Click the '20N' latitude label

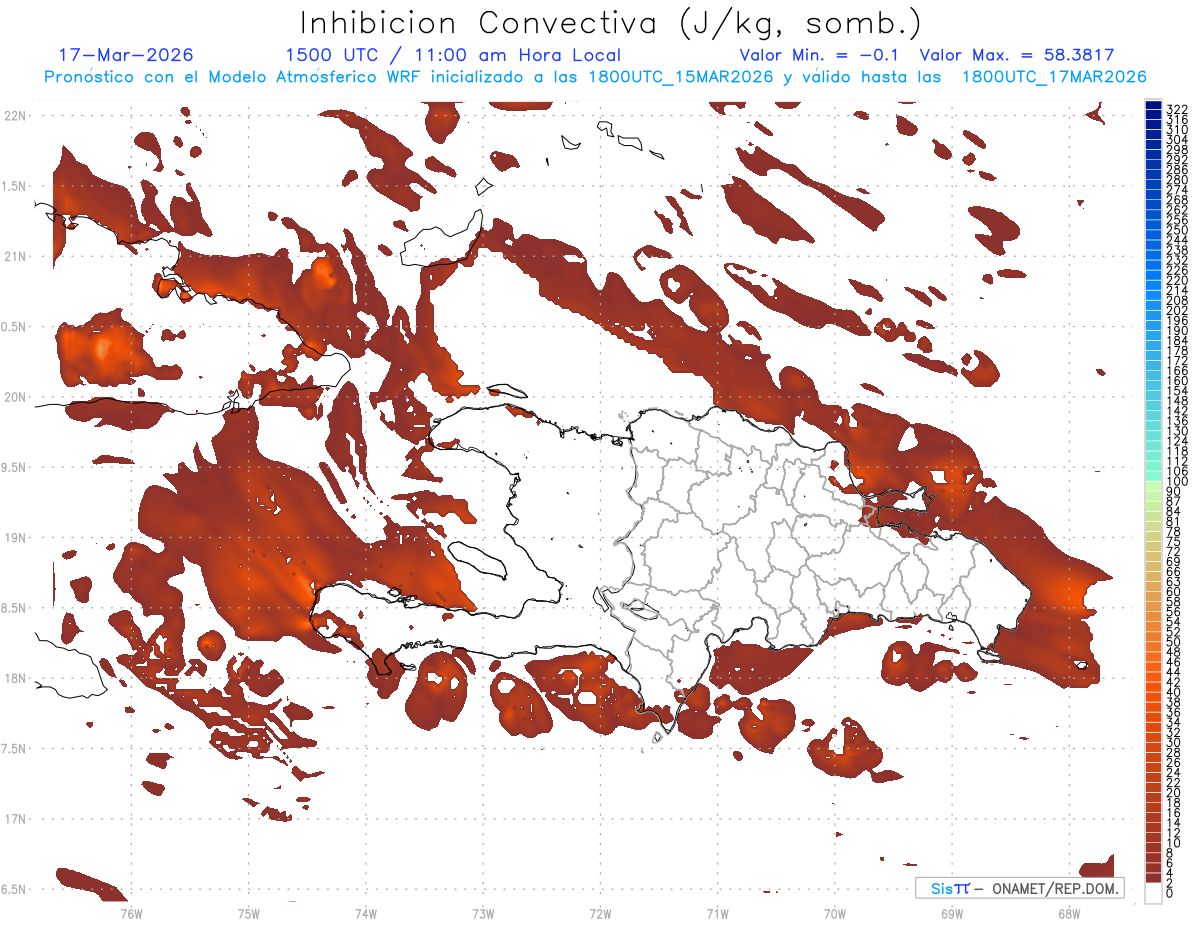point(15,397)
